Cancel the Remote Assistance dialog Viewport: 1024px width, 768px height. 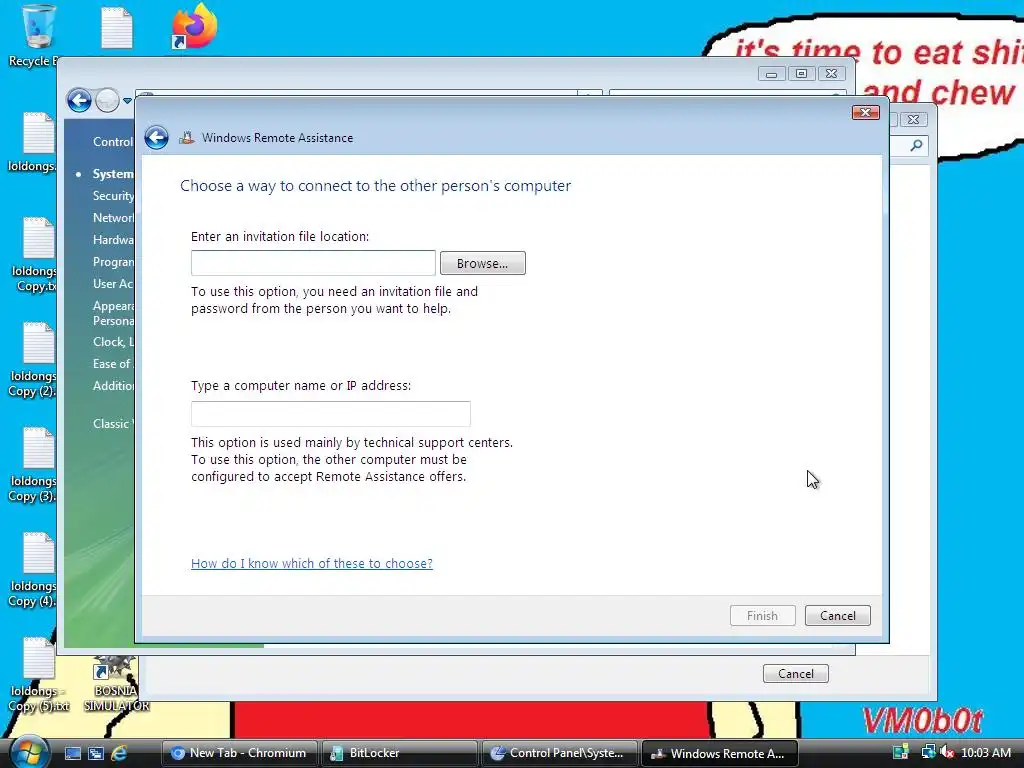(837, 616)
